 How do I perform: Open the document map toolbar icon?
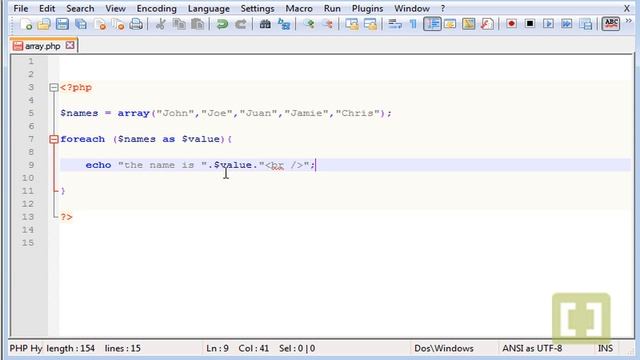click(x=469, y=24)
